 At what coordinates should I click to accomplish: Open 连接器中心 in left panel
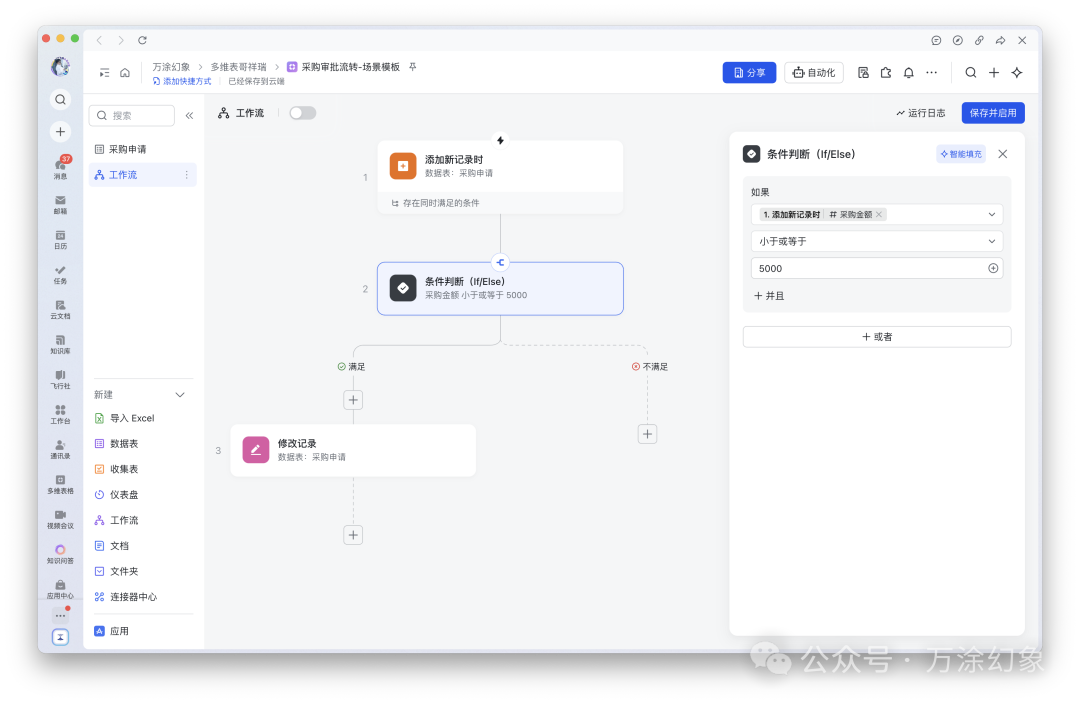(143, 596)
